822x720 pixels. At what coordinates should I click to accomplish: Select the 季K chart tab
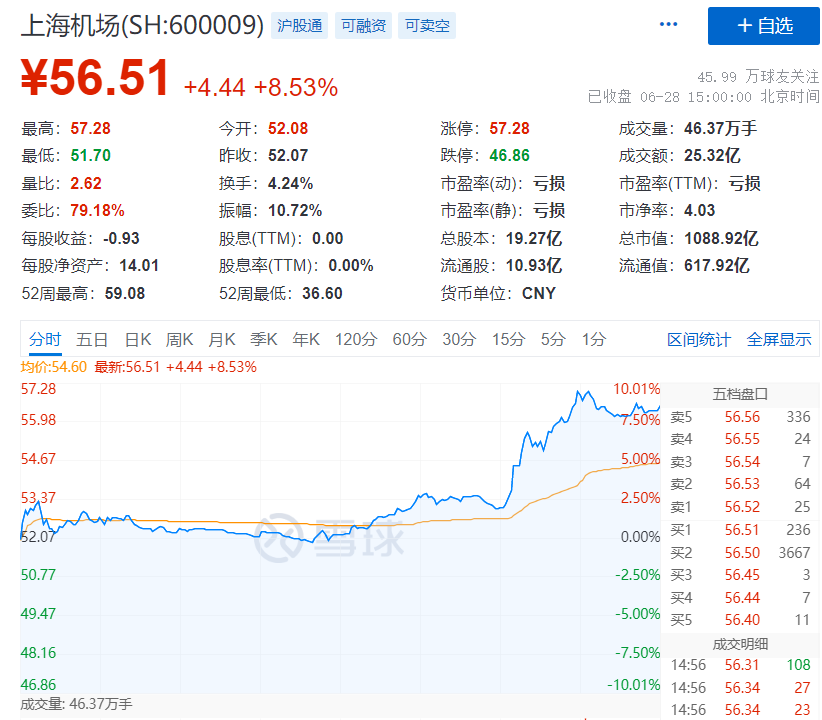point(264,340)
